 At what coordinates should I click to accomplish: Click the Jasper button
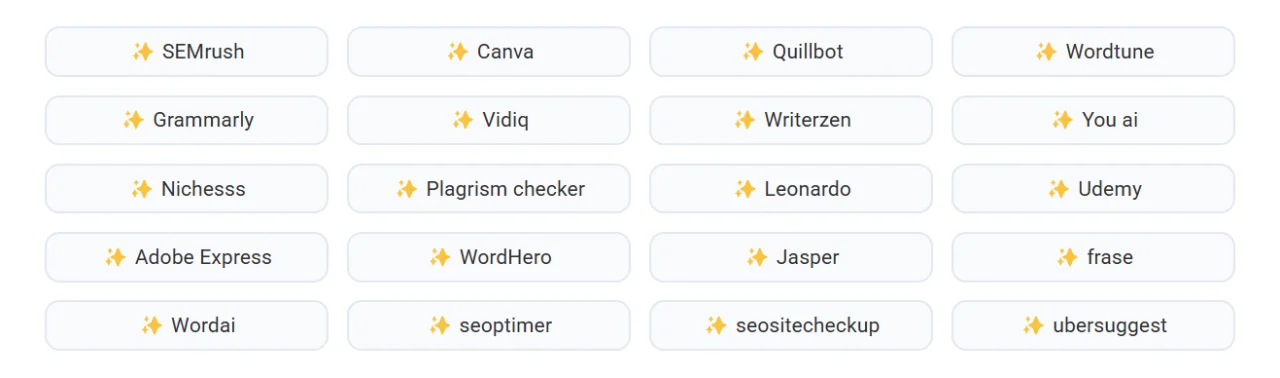pos(791,257)
